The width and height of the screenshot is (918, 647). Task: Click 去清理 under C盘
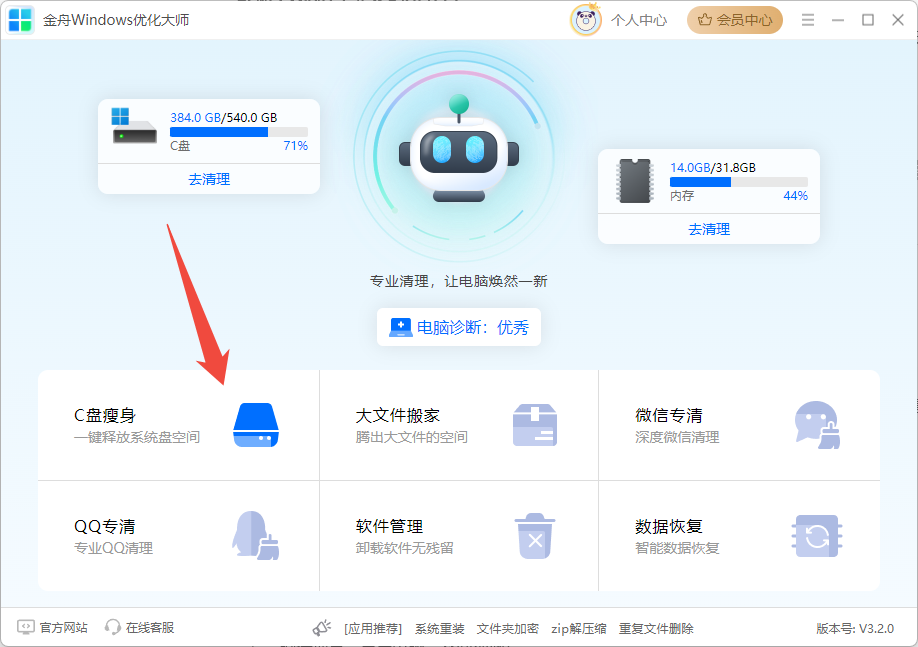(209, 179)
